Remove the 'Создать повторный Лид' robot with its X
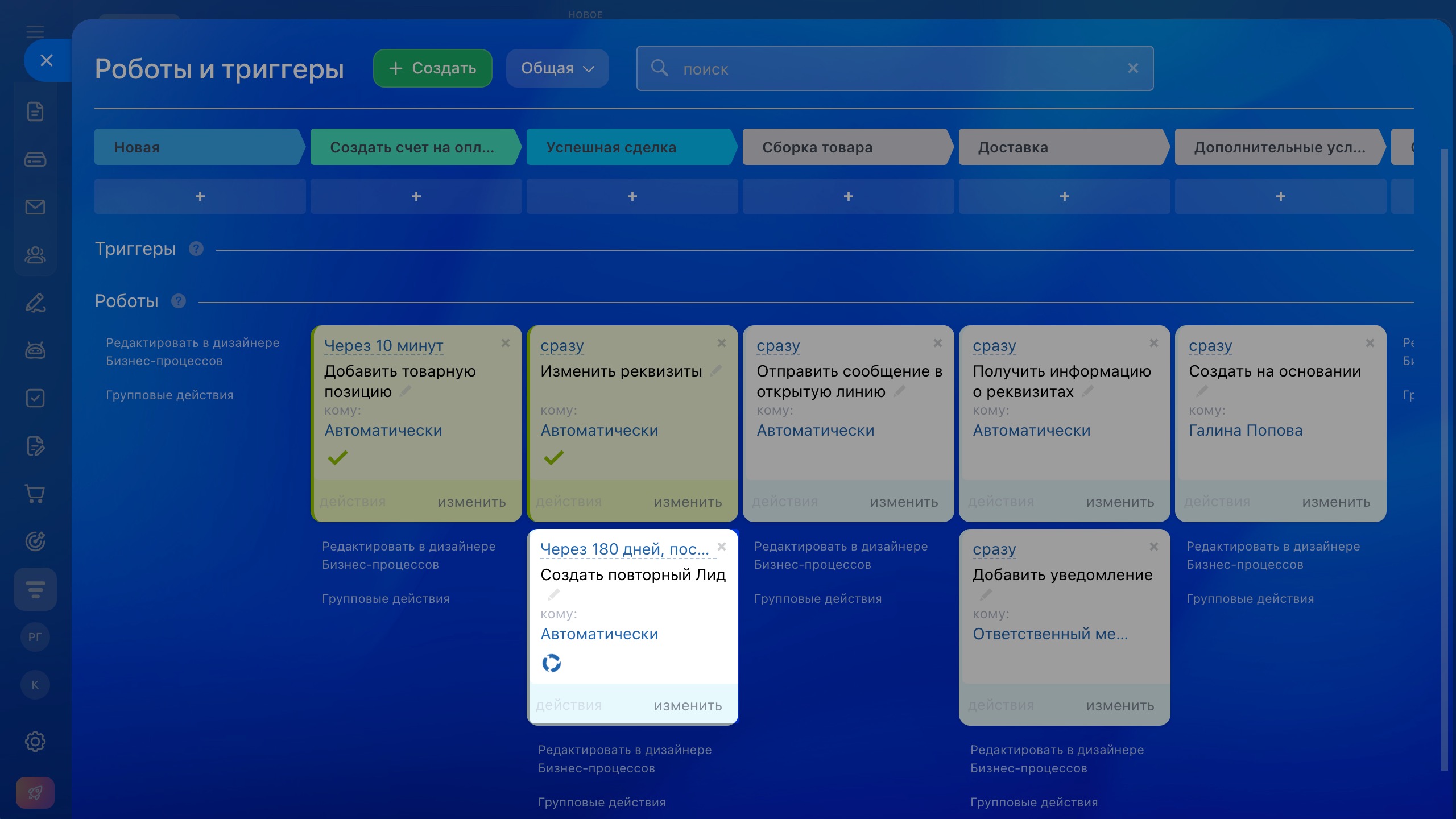This screenshot has width=1456, height=819. pyautogui.click(x=722, y=547)
